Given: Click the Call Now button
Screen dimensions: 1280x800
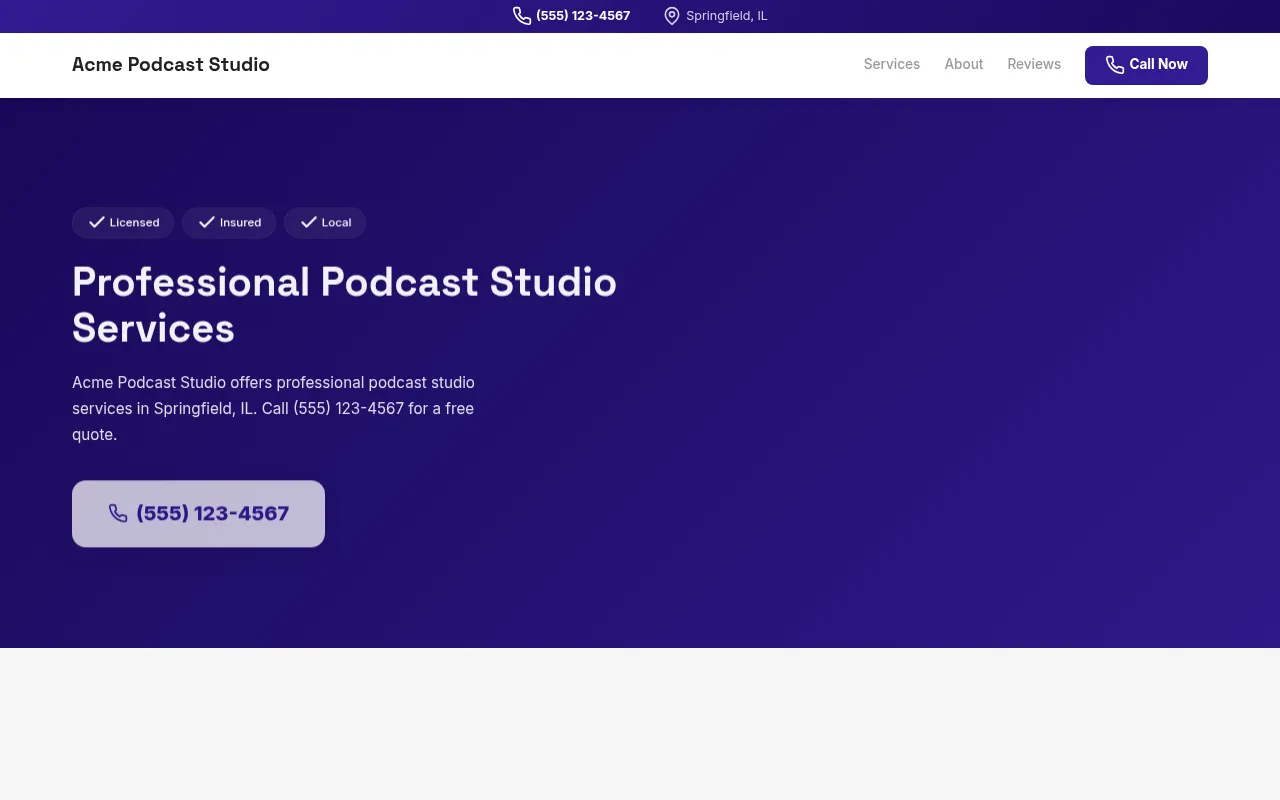Looking at the screenshot, I should [x=1146, y=65].
